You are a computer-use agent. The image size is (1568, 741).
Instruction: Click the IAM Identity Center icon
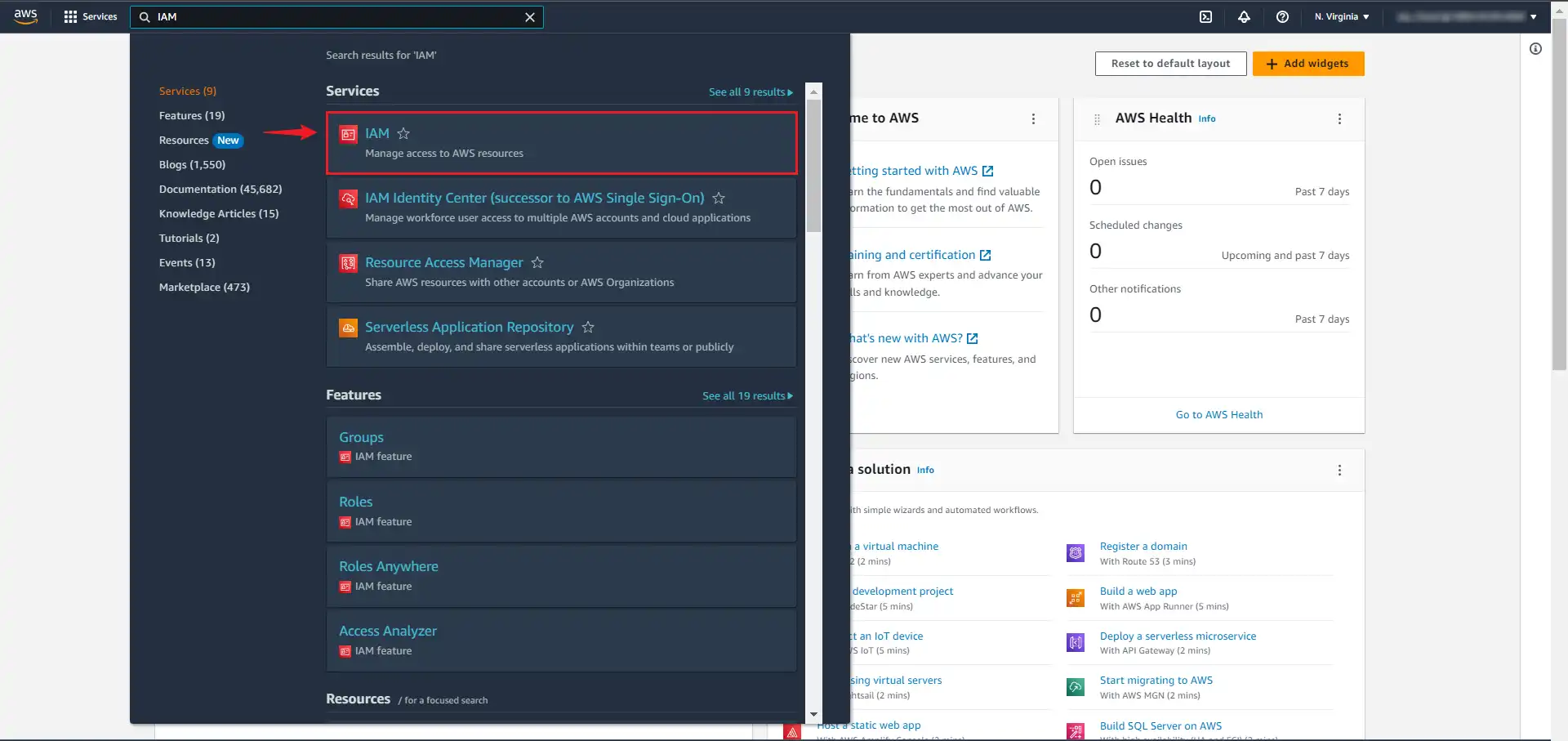point(348,199)
